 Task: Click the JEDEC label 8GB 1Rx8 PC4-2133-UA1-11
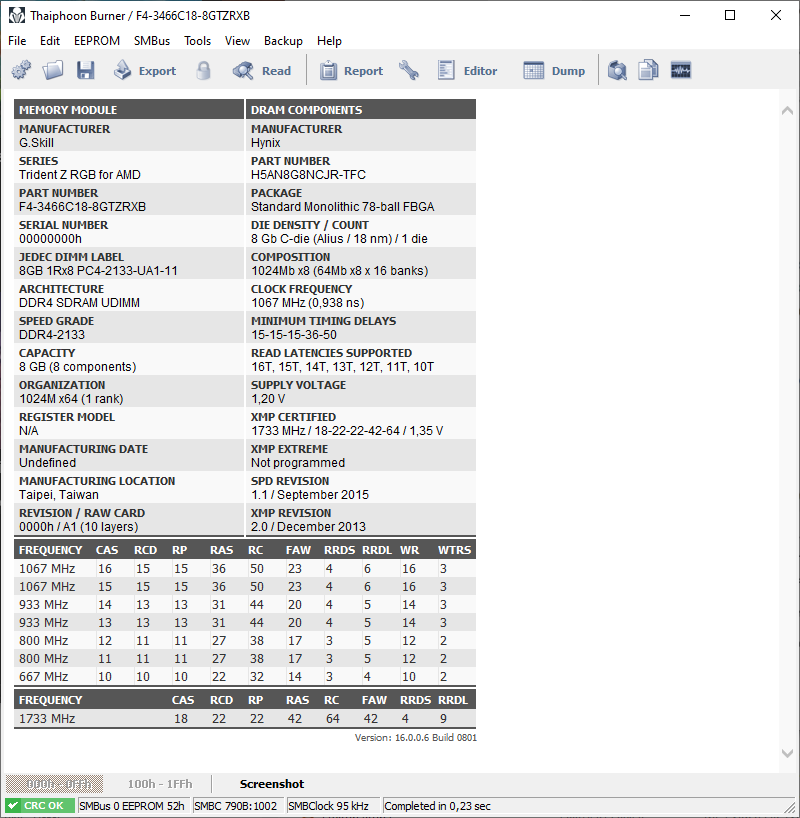coord(98,271)
